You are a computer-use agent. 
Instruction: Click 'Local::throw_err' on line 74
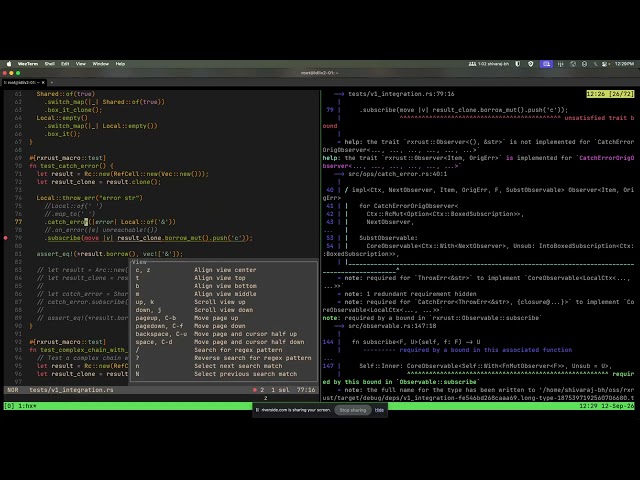(65, 198)
